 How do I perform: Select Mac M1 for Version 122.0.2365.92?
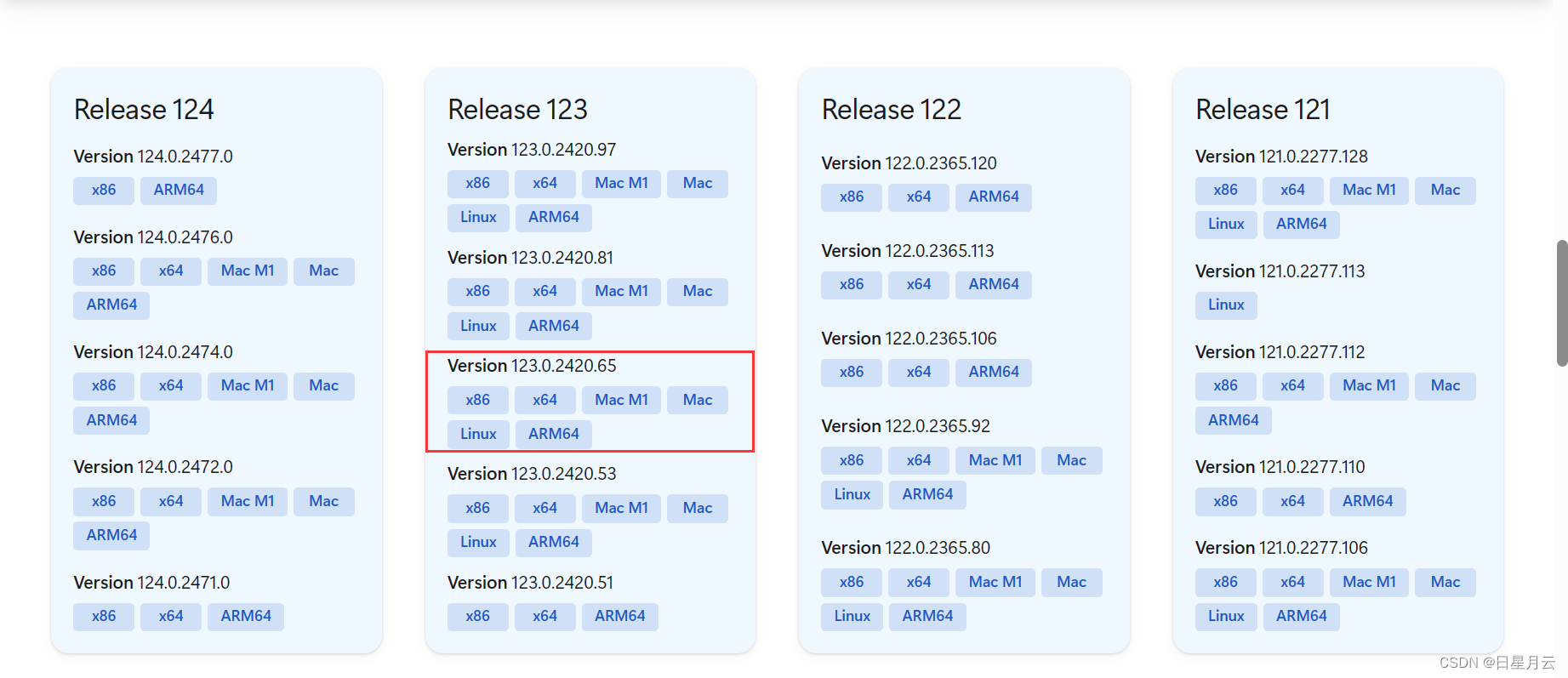[995, 461]
